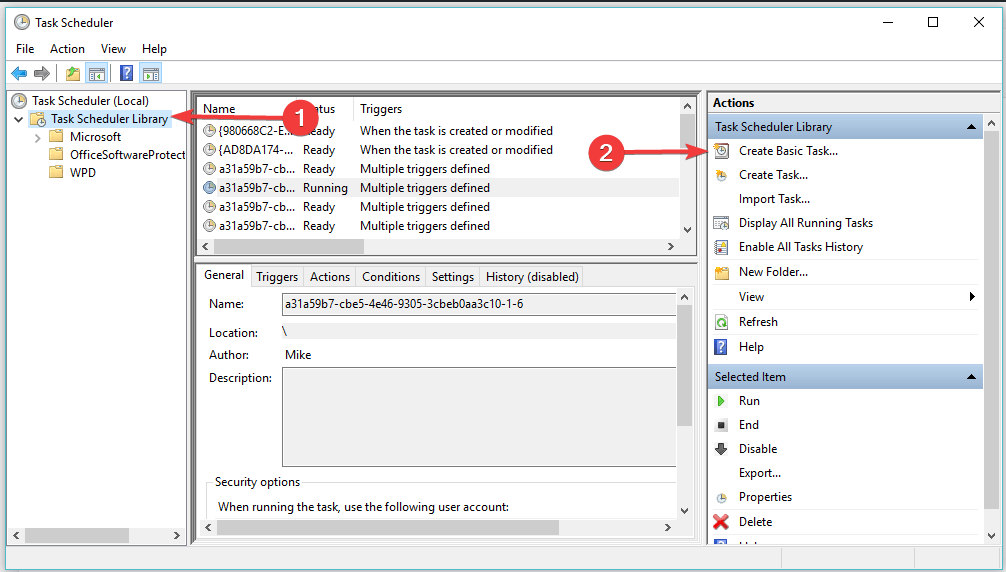Screen dimensions: 1006x572
Task: Click the task list scroll down arrow
Action: pos(687,230)
